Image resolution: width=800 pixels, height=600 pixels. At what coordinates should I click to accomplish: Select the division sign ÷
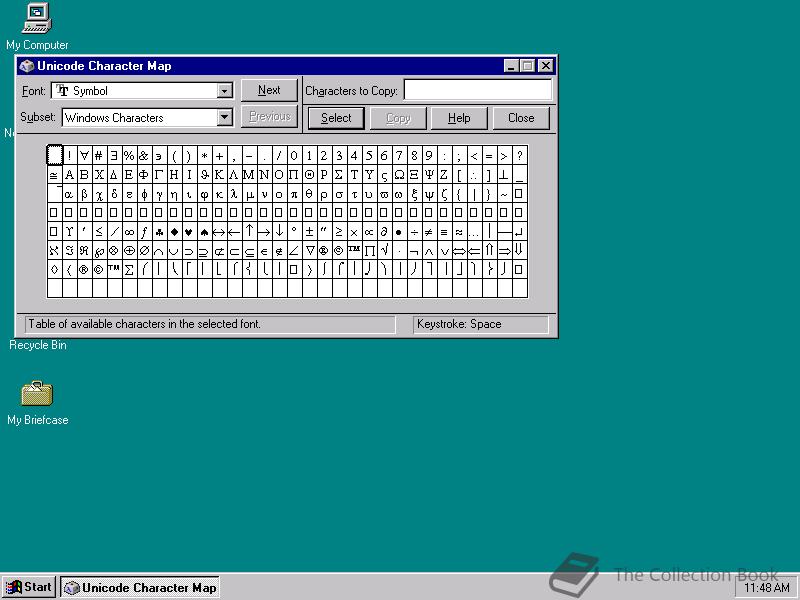(x=414, y=232)
